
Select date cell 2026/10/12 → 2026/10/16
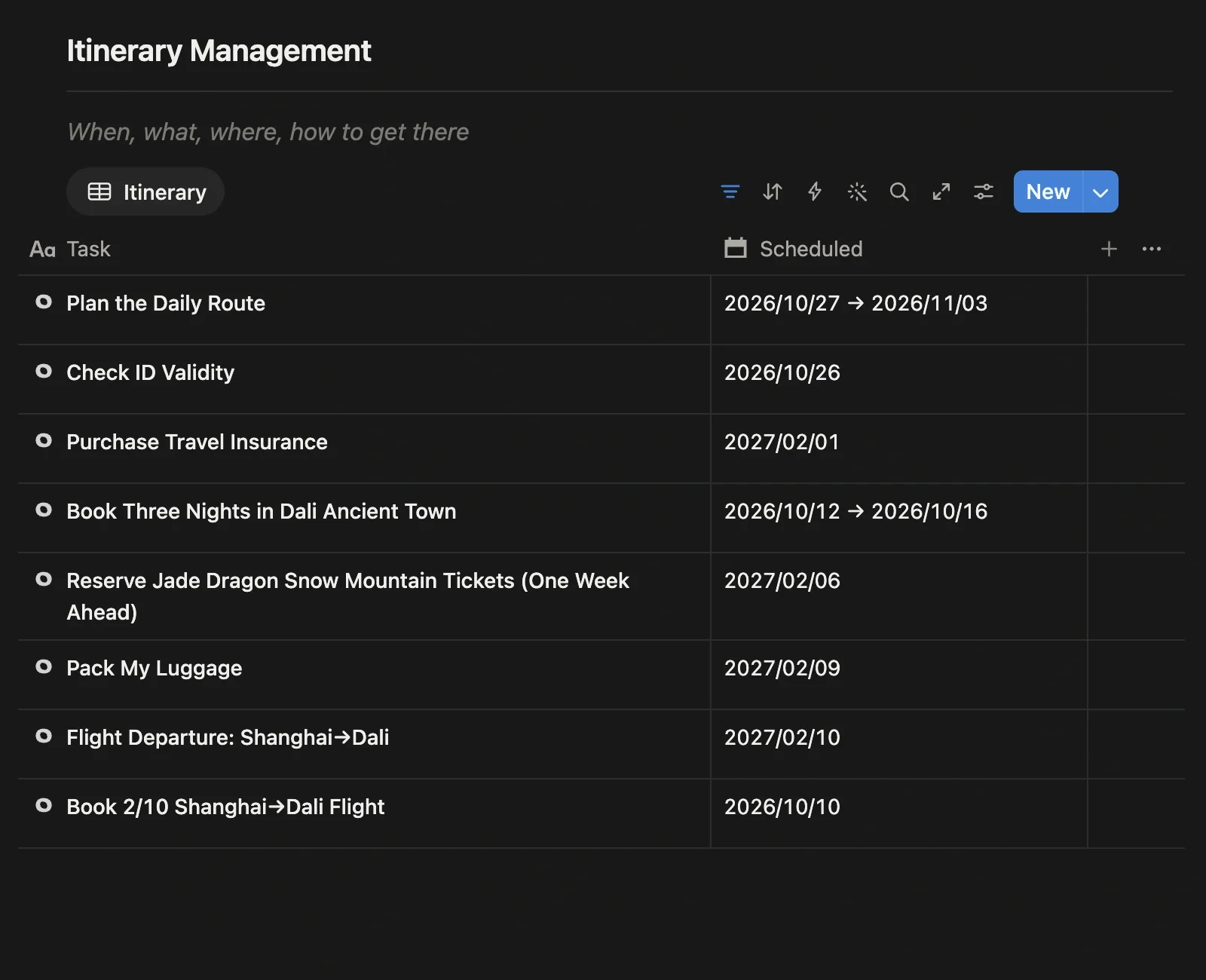coord(899,518)
